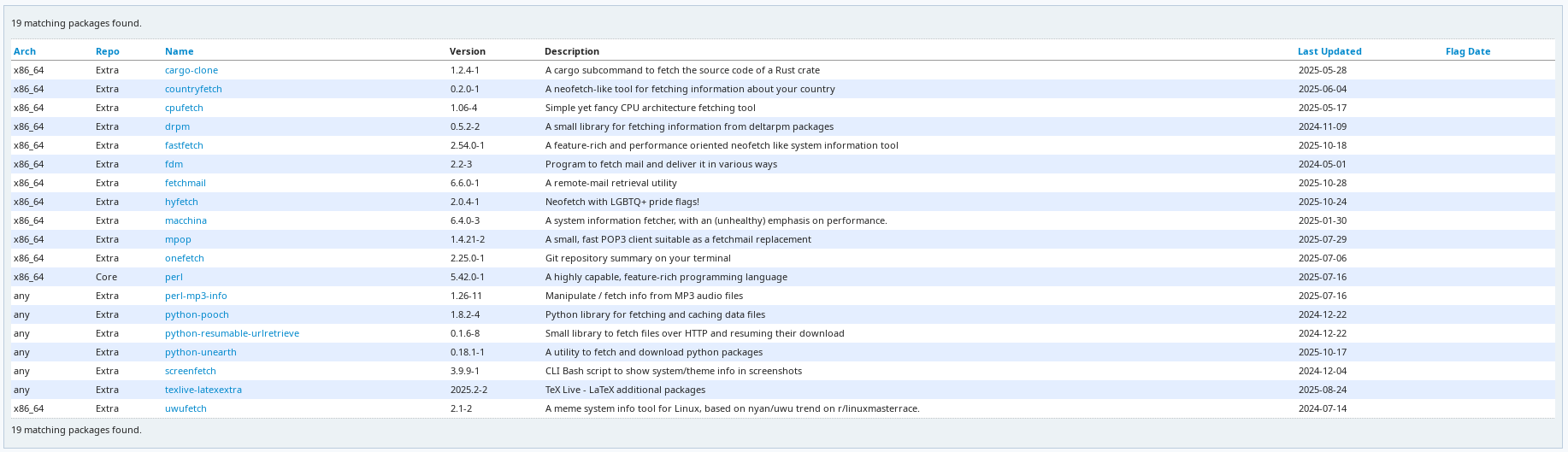Open the uwufetch package link

(186, 408)
